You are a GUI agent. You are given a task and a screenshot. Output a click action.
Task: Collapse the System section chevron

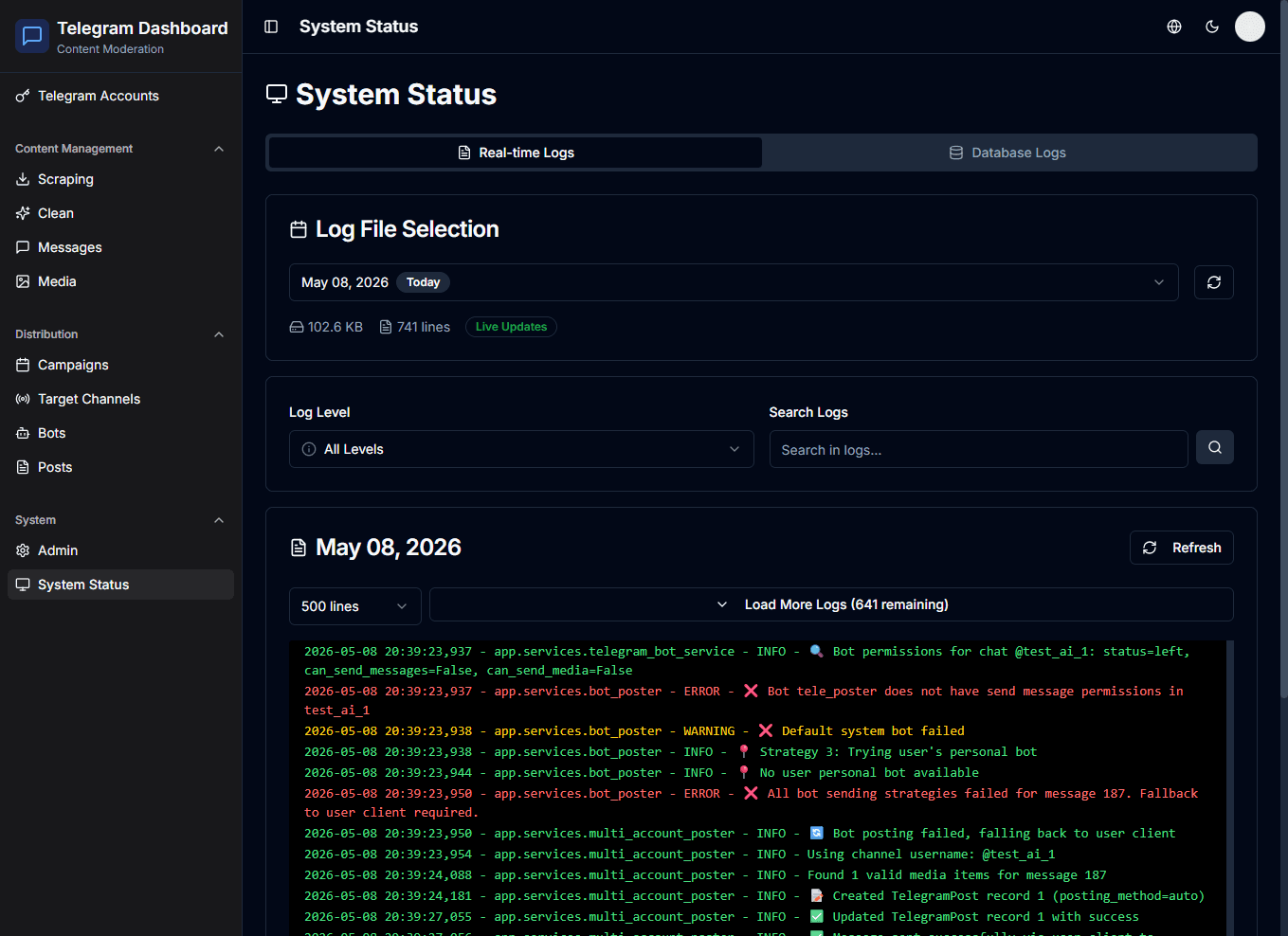(x=219, y=520)
